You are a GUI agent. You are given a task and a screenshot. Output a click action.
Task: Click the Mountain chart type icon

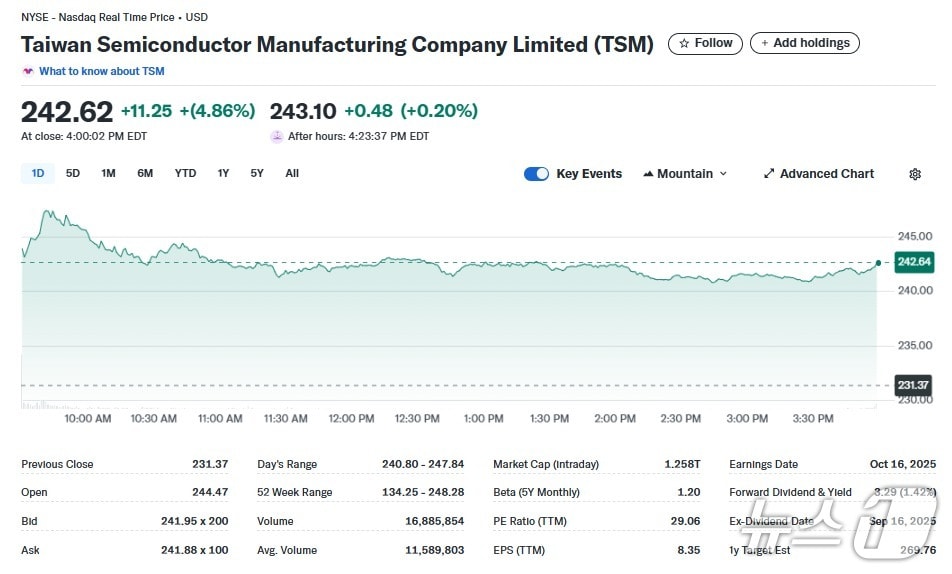tap(648, 174)
